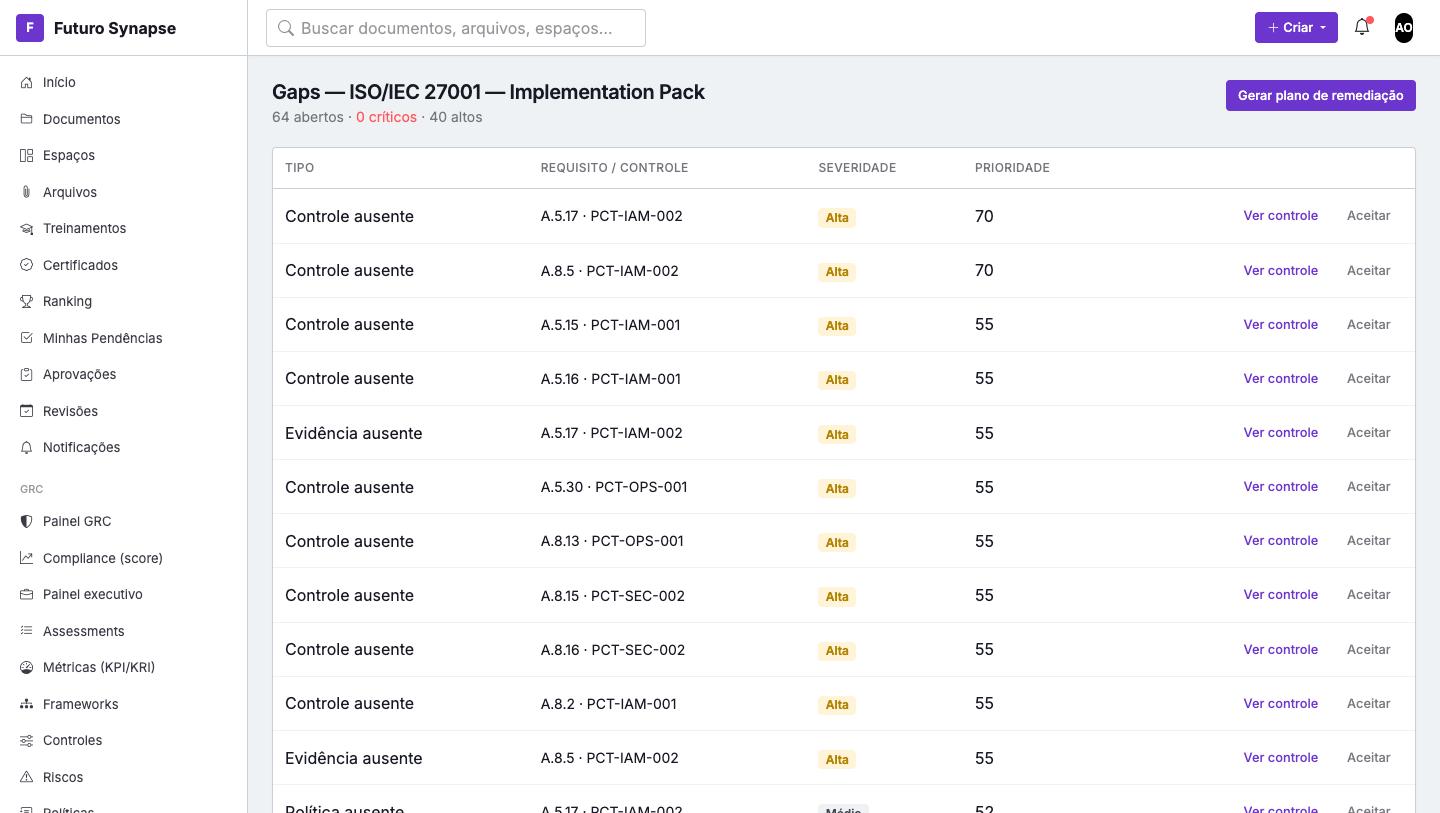Click the Minhas Pendências checklist icon

tap(27, 338)
